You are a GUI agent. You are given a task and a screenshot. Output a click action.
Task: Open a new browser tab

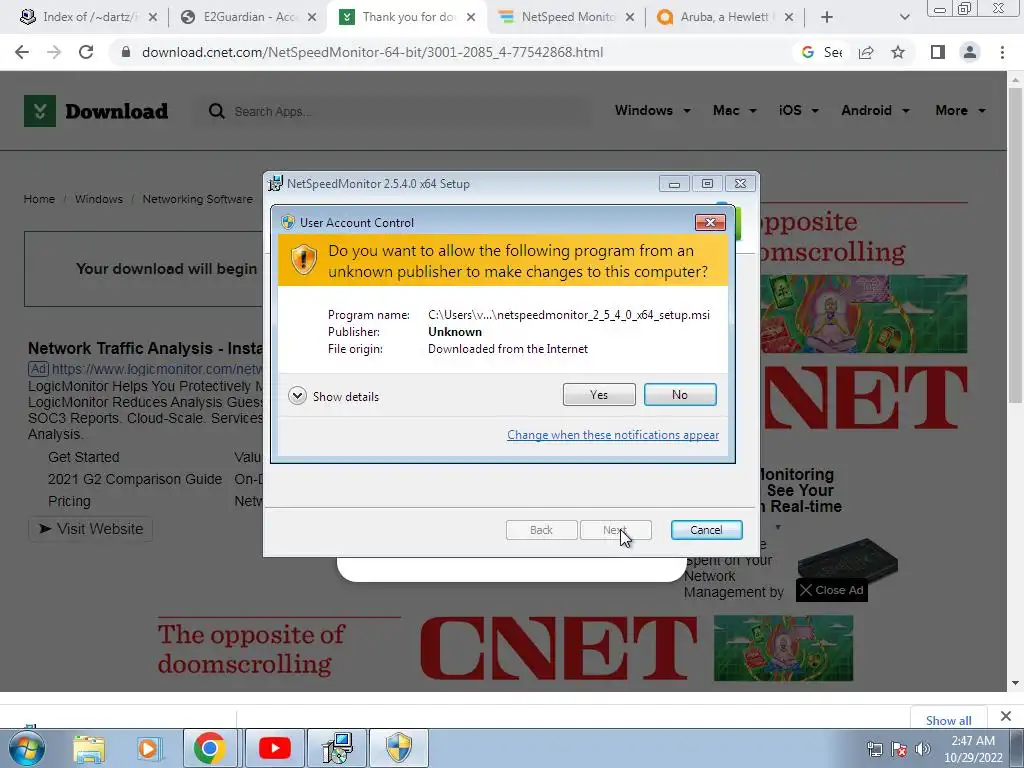coord(827,17)
